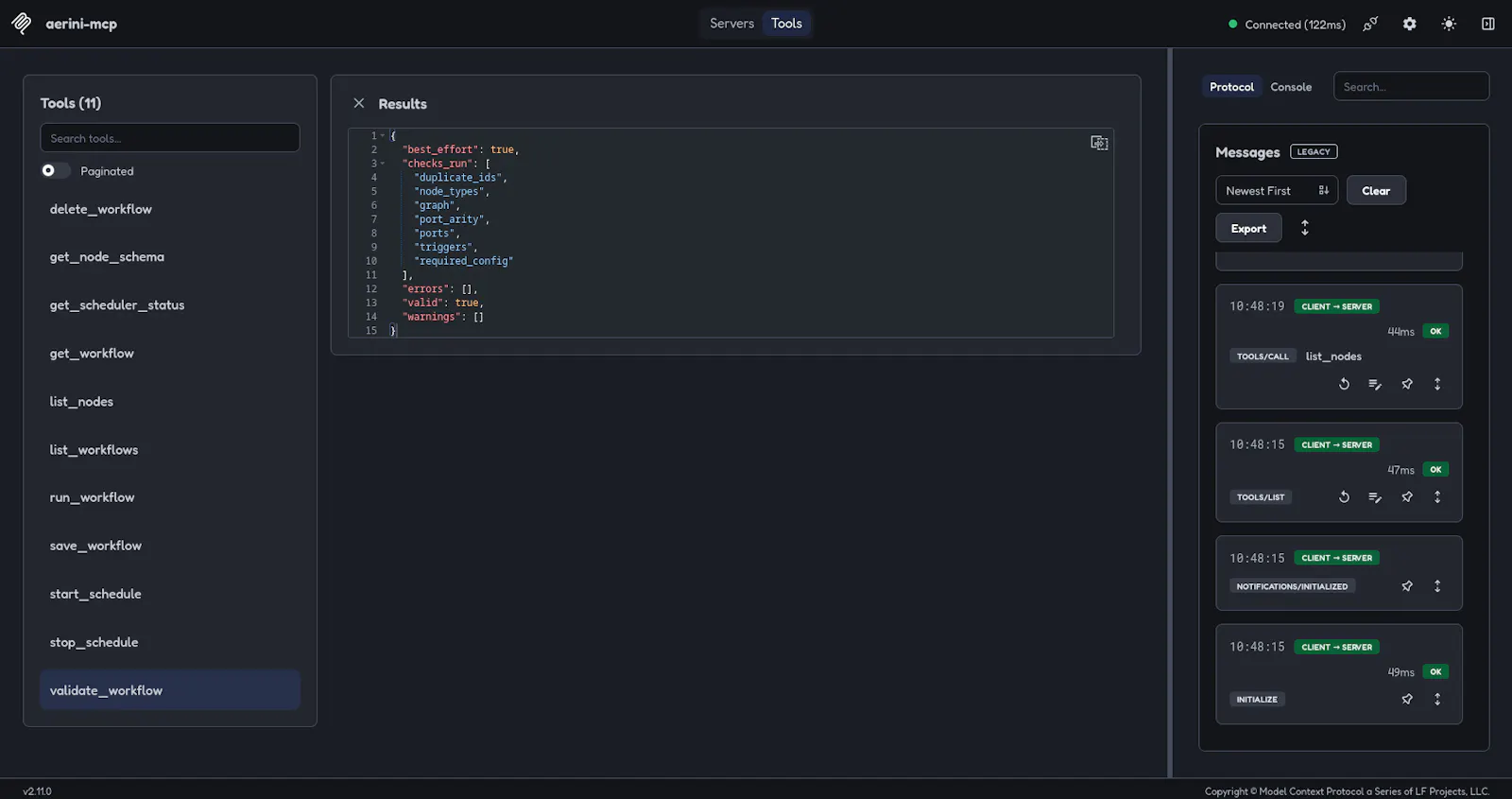Viewport: 1512px width, 799px height.
Task: Pin the notifications/initialized message
Action: pyautogui.click(x=1407, y=586)
